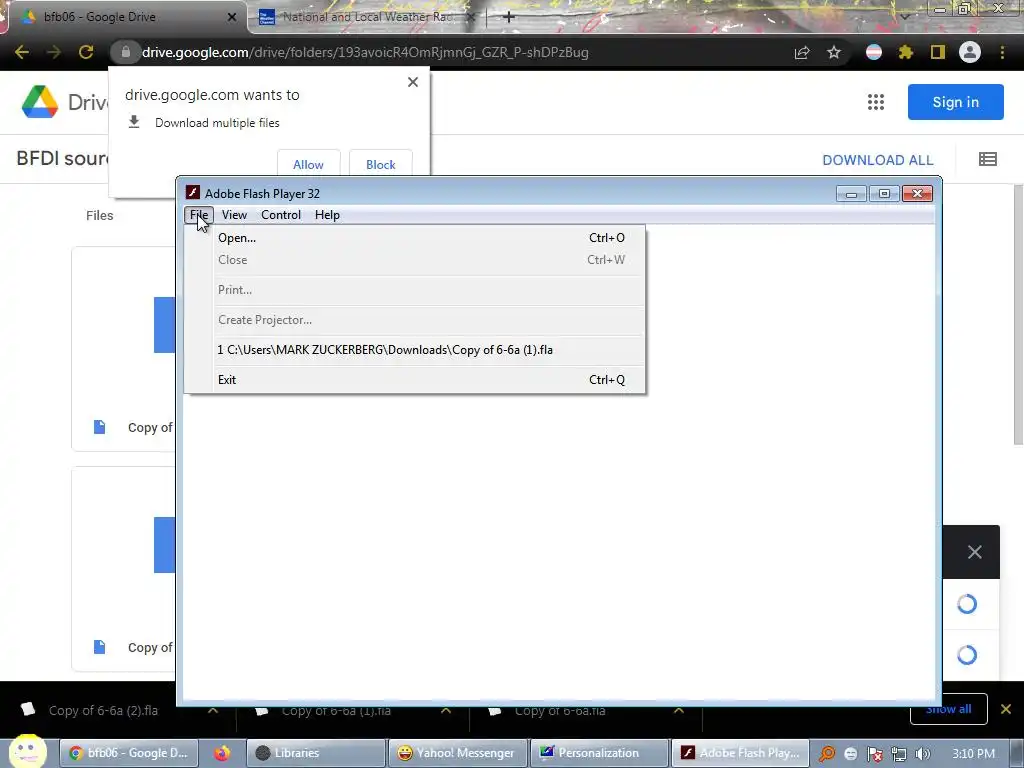This screenshot has width=1024, height=768.
Task: Open the Chrome profile avatar
Action: click(x=970, y=52)
